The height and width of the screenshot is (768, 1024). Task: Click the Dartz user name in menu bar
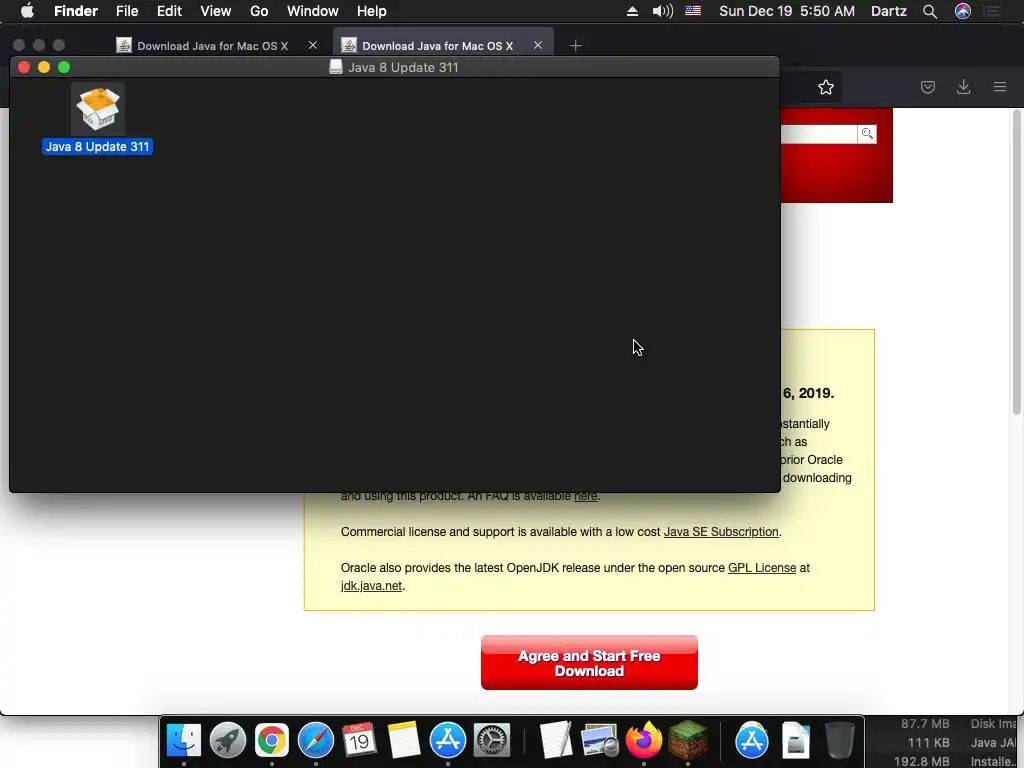click(889, 11)
